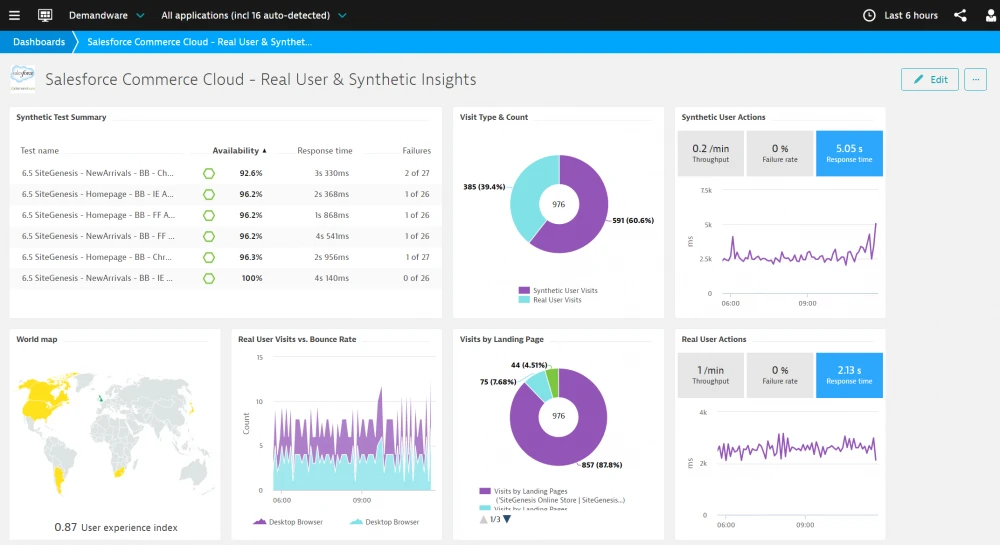Viewport: 1000px width, 545px height.
Task: Click the Salesforce cloud logo
Action: (23, 78)
